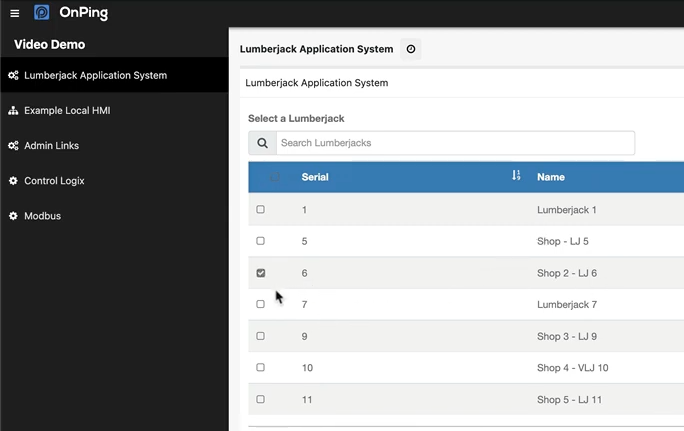Check the Shop 4 - VLJ 10 checkbox
Screen dimensions: 684x431
(261, 368)
